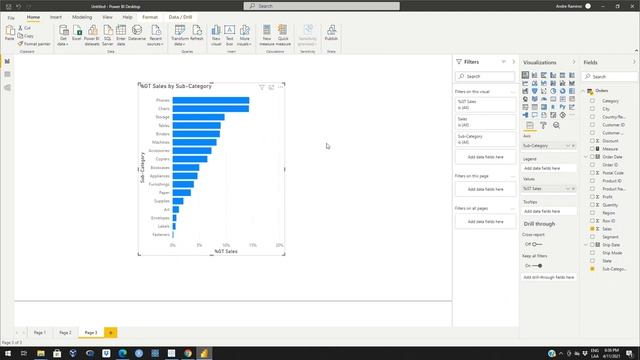
Task: Open the Sub-Category axis field dropdown
Action: (x=568, y=146)
